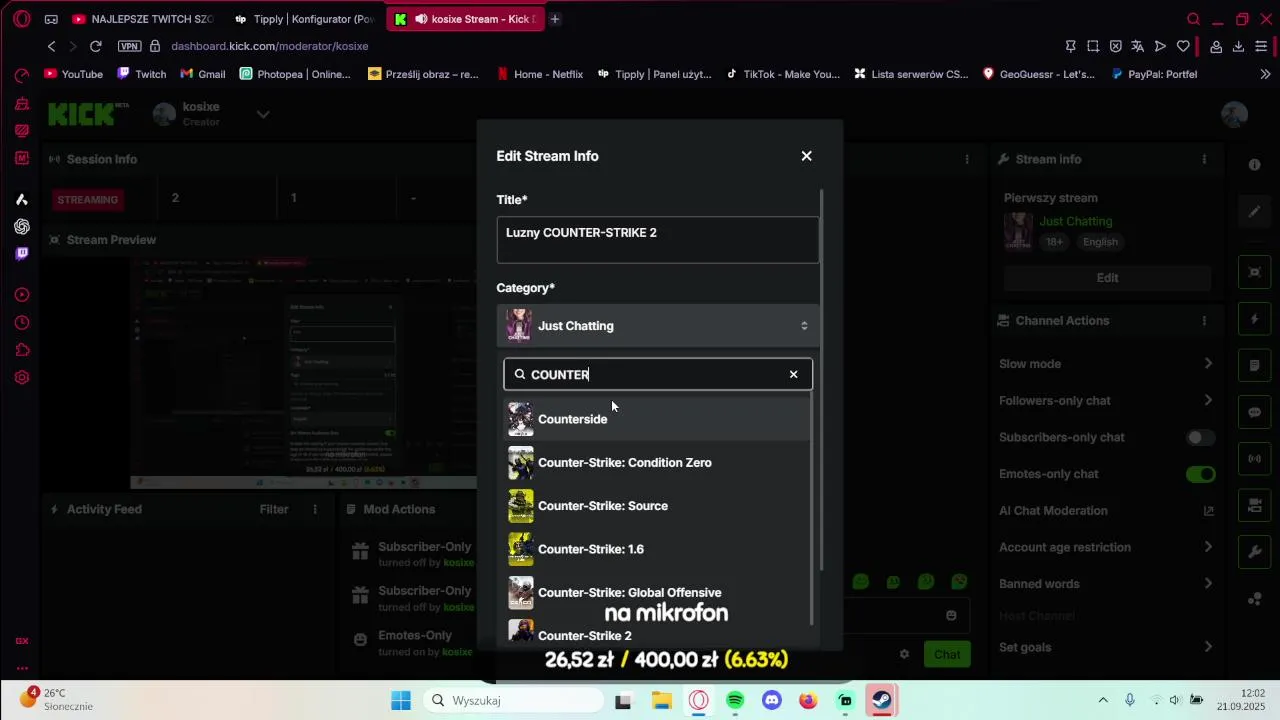
Task: Clear the category search field
Action: [794, 374]
